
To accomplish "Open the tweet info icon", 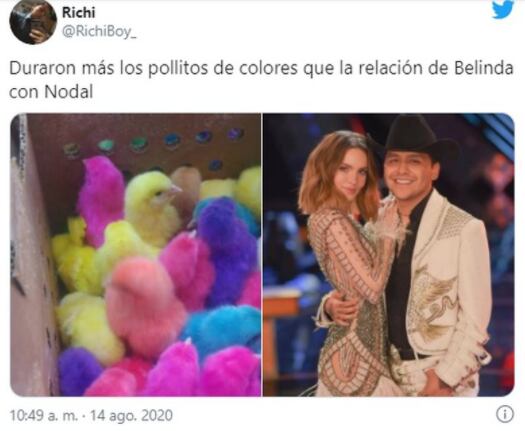I will pos(505,415).
